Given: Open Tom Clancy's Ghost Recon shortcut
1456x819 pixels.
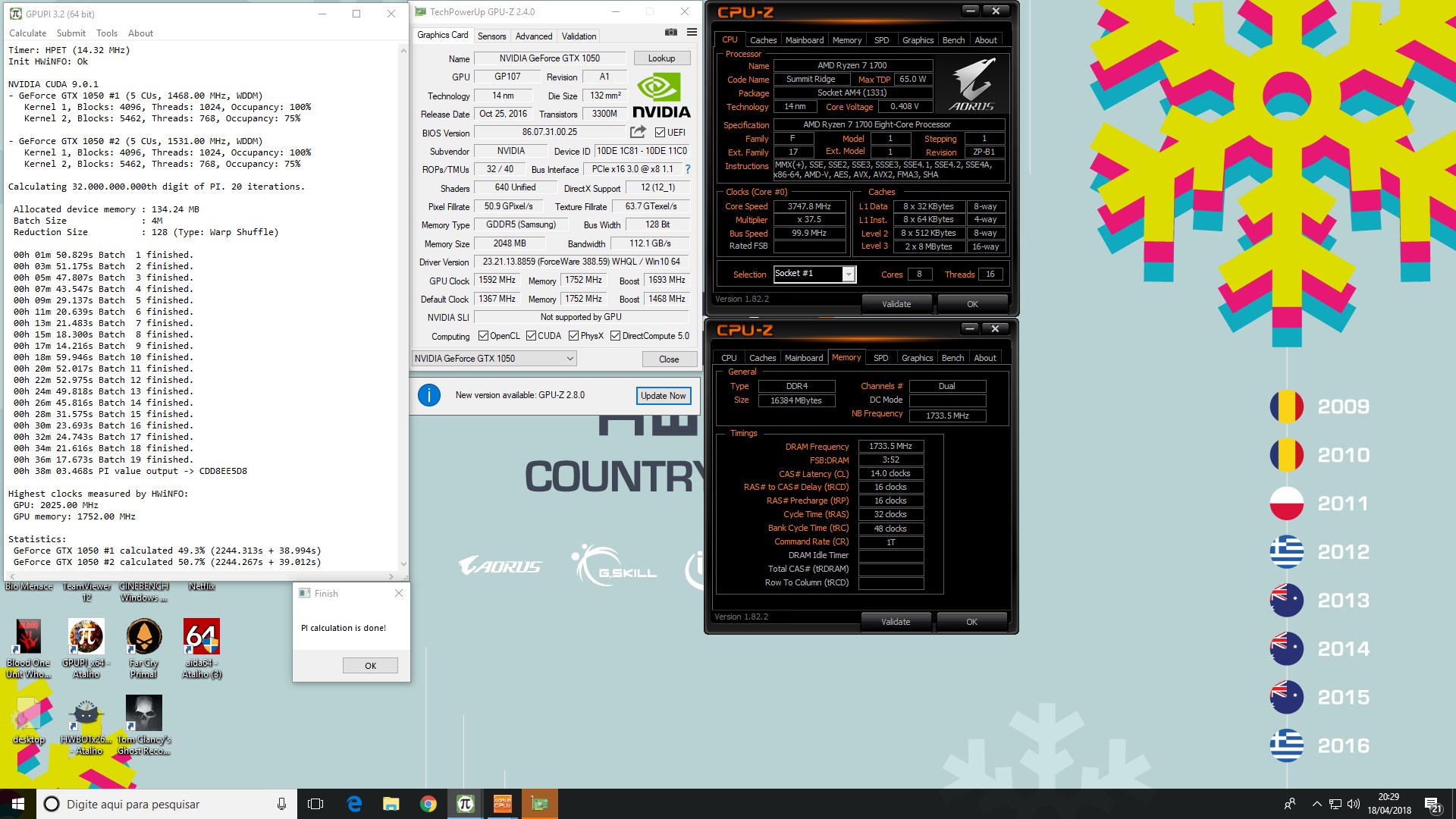Looking at the screenshot, I should pyautogui.click(x=144, y=726).
